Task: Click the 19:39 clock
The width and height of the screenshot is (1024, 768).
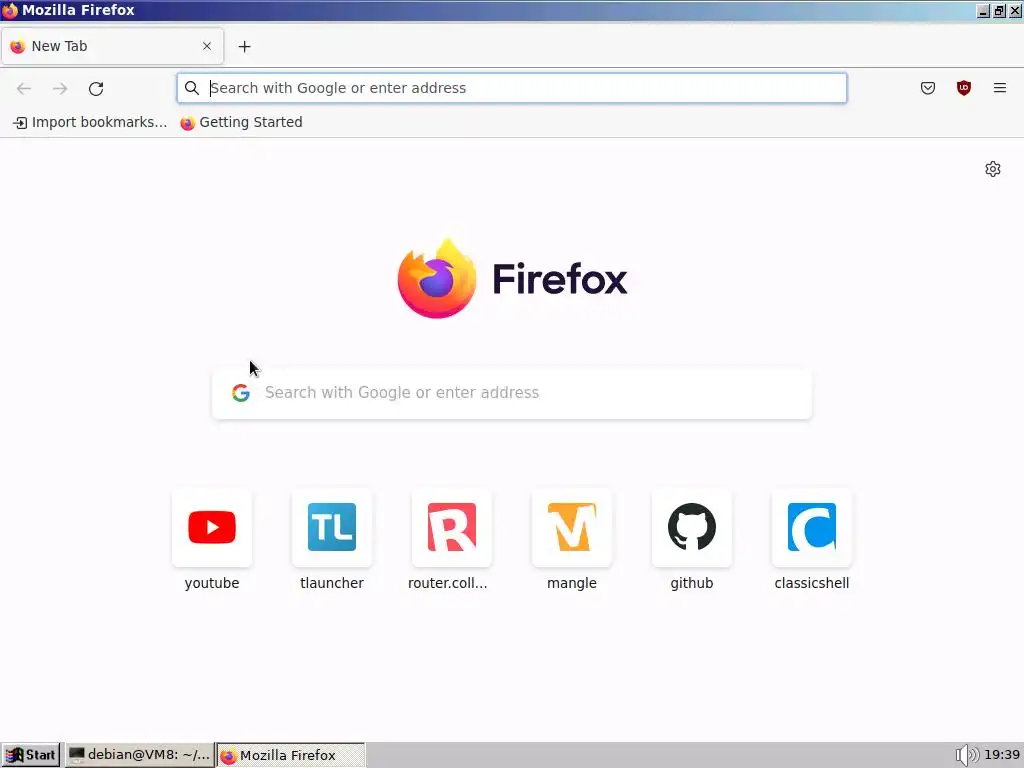Action: click(1002, 755)
